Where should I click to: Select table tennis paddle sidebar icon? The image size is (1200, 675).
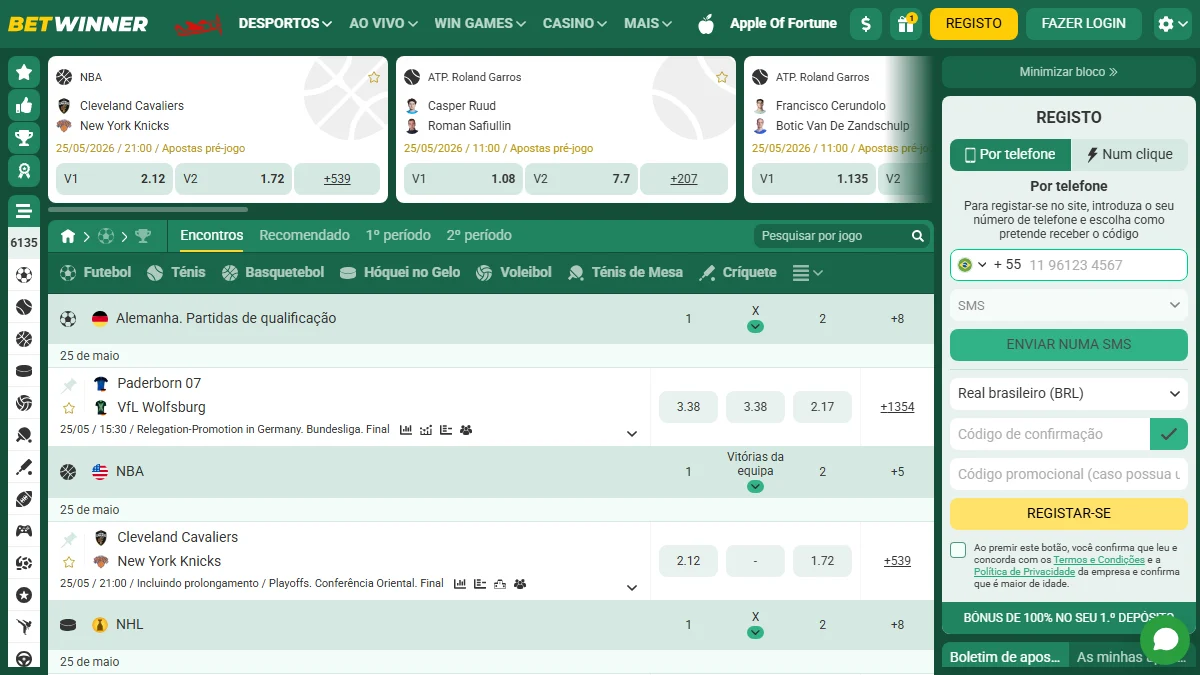click(24, 435)
